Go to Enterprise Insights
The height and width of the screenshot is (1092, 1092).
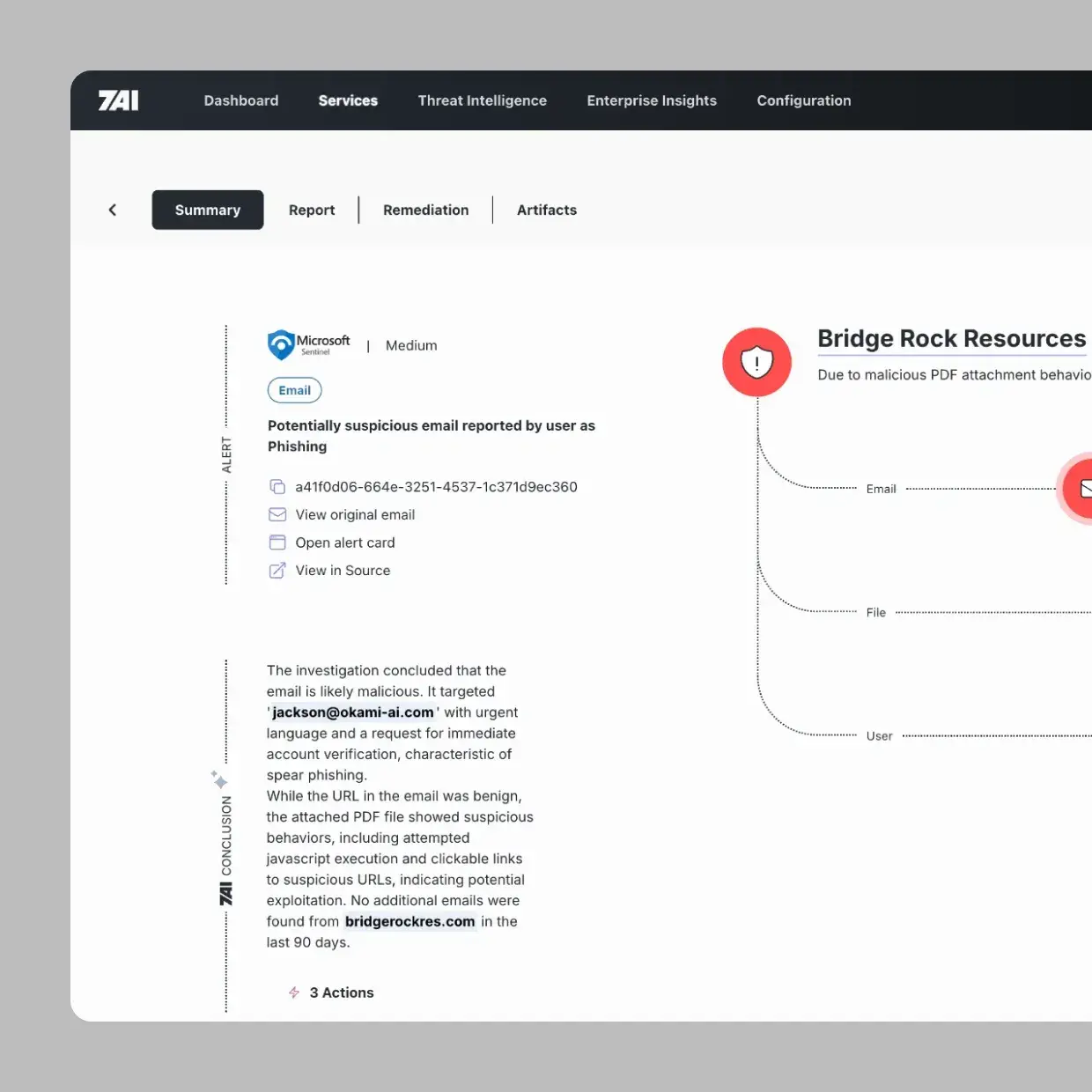(x=652, y=100)
